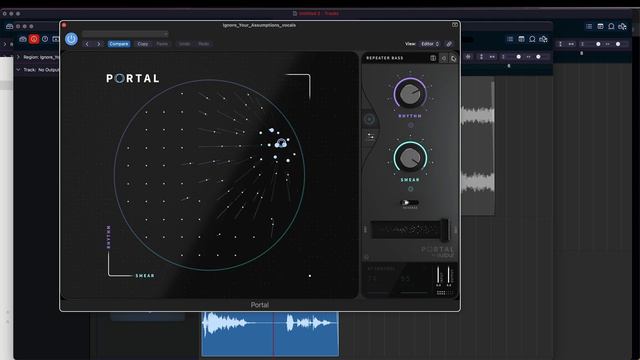Open Note Pads icon in rear Logic window
Image resolution: width=640 pixels, height=360 pixels.
click(600, 26)
